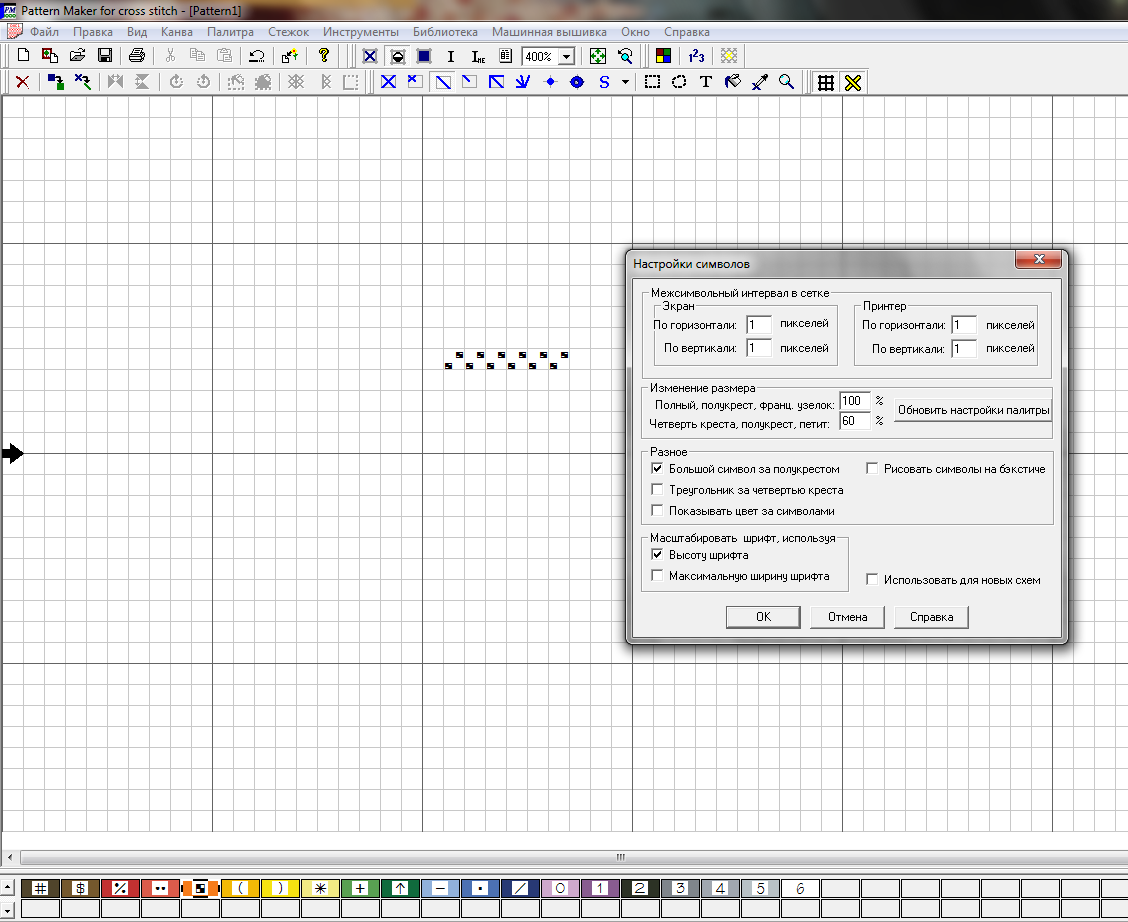This screenshot has height=922, width=1128.
Task: Click the eyedropper color picker tool
Action: pyautogui.click(x=759, y=82)
